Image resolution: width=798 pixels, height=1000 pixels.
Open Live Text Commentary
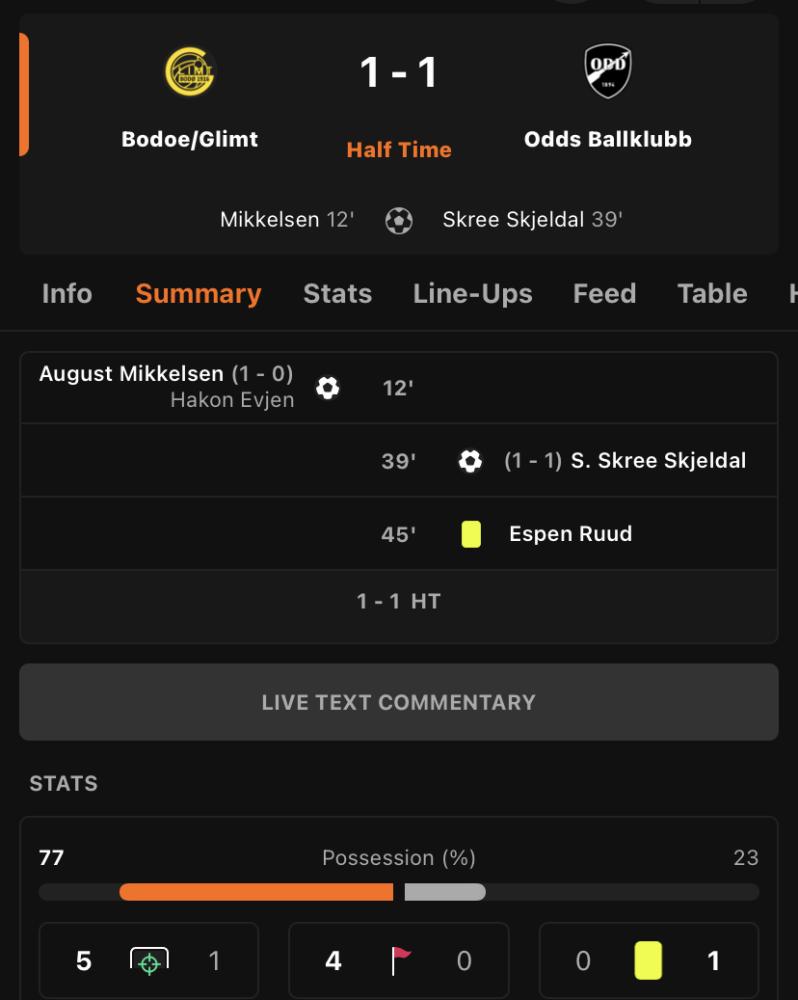(x=399, y=702)
